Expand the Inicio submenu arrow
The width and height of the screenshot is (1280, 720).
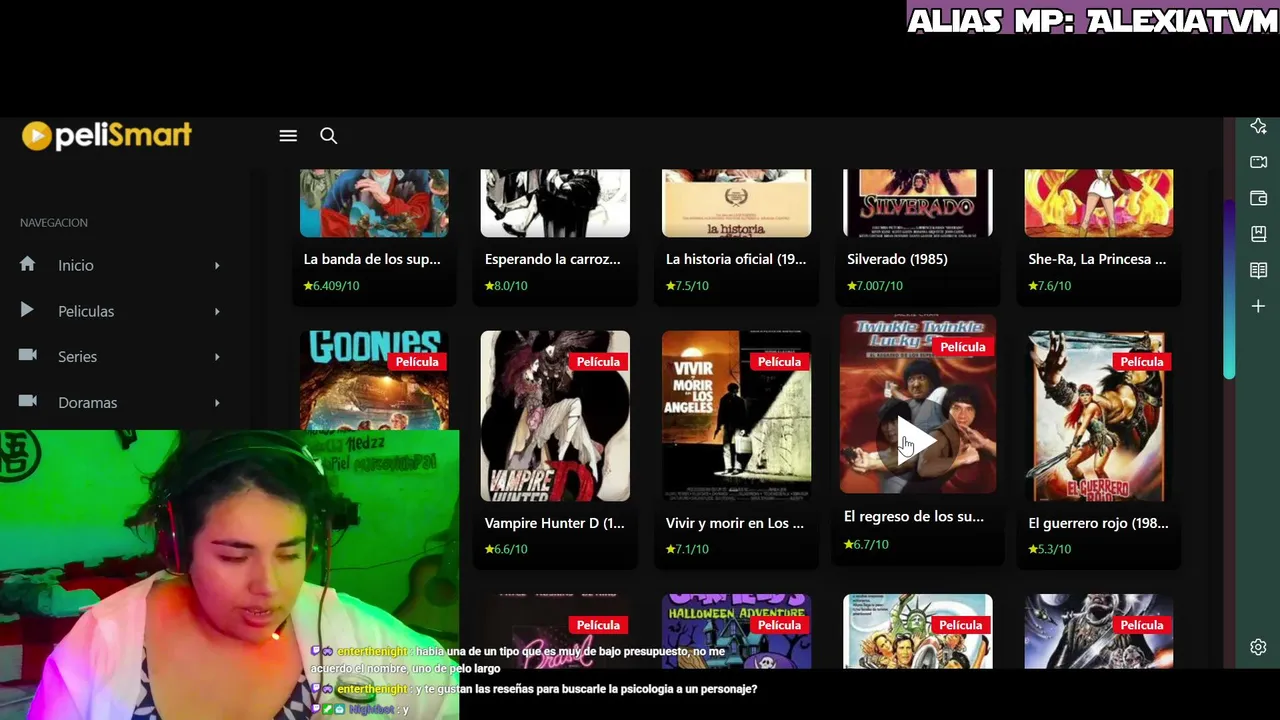tap(217, 266)
